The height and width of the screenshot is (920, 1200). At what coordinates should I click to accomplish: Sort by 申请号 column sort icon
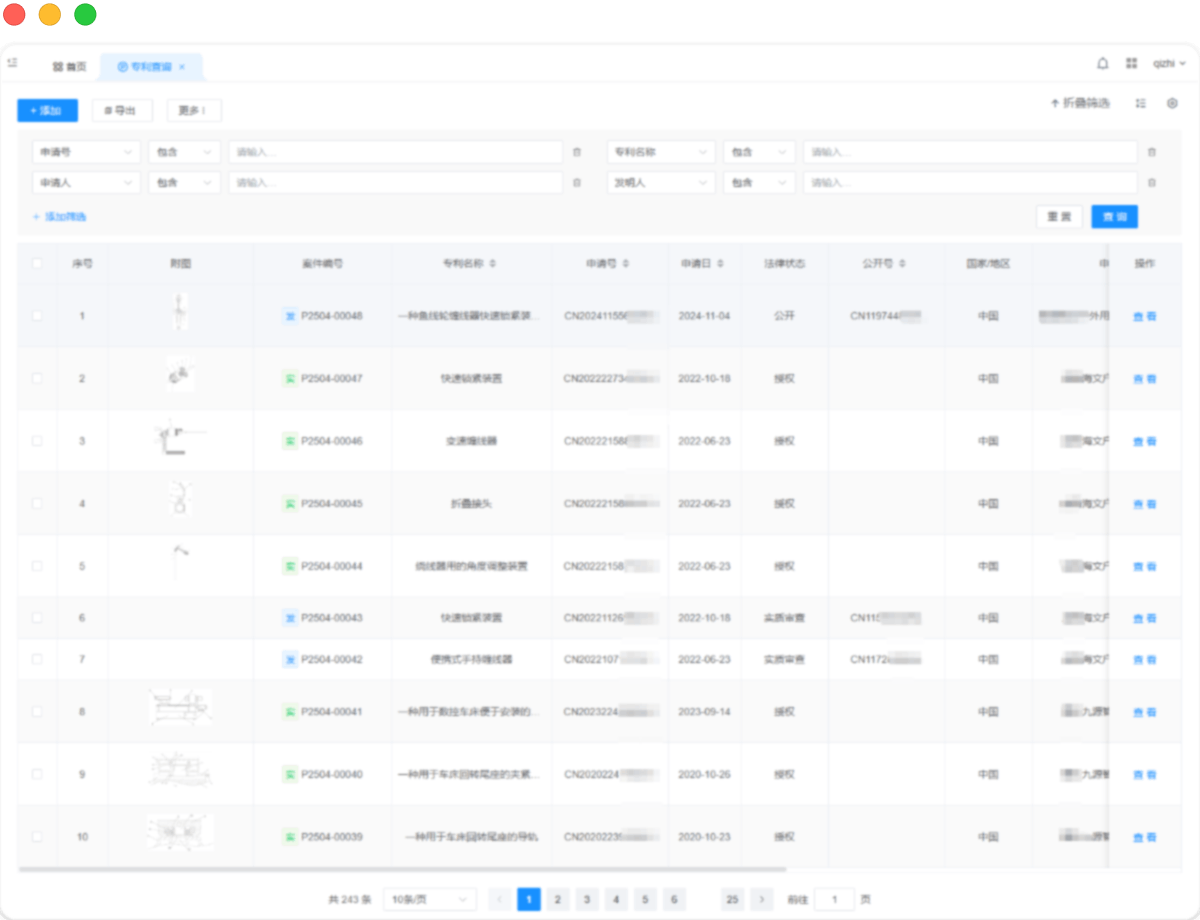tap(626, 264)
